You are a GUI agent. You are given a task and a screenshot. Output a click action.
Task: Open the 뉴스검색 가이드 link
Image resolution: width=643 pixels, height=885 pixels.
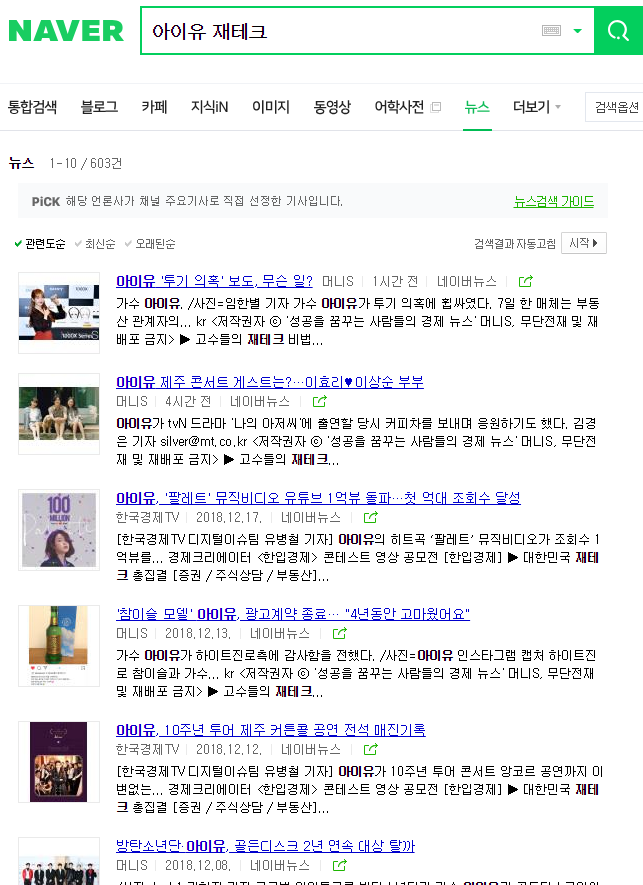click(x=553, y=201)
